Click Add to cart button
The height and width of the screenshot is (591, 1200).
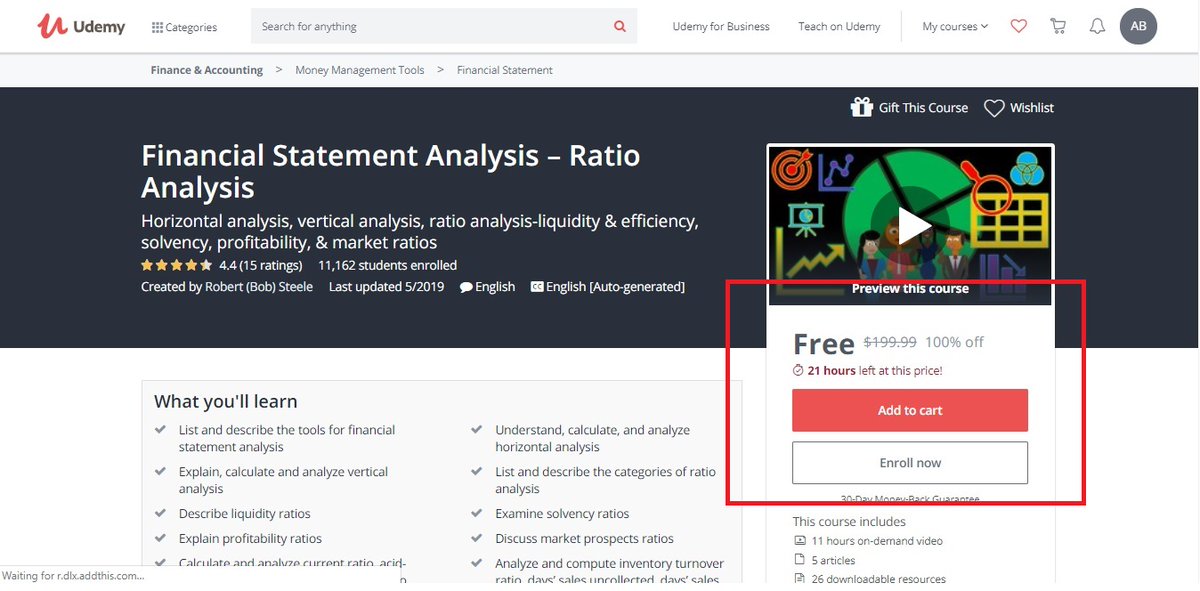[x=910, y=410]
